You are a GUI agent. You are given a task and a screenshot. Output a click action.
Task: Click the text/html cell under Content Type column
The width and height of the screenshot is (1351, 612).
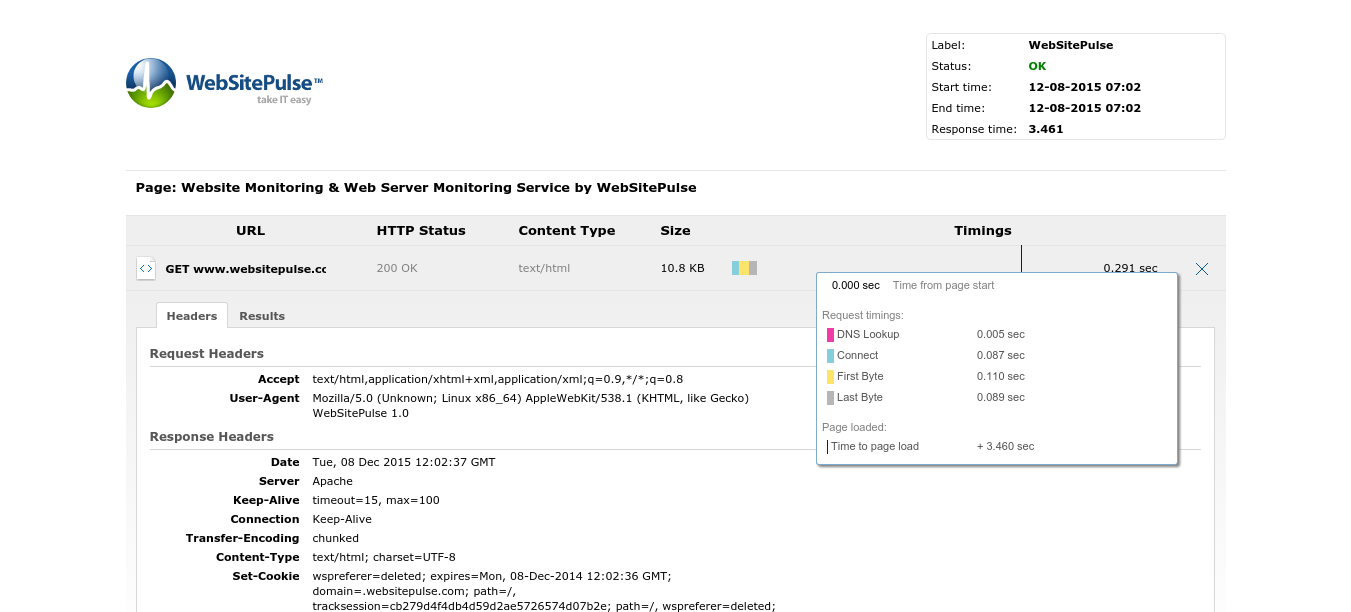[x=543, y=269]
